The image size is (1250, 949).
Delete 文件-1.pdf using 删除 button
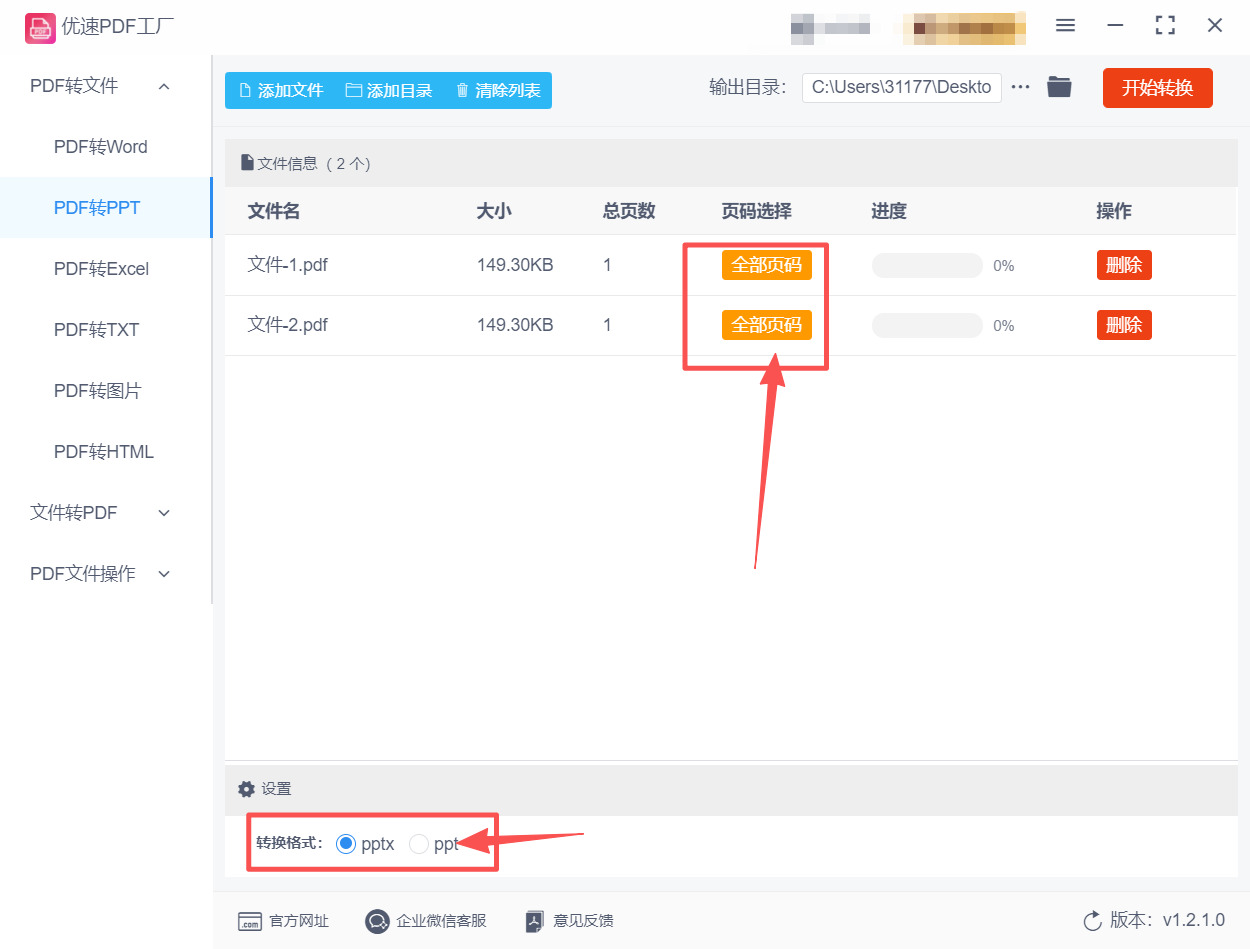click(1124, 265)
